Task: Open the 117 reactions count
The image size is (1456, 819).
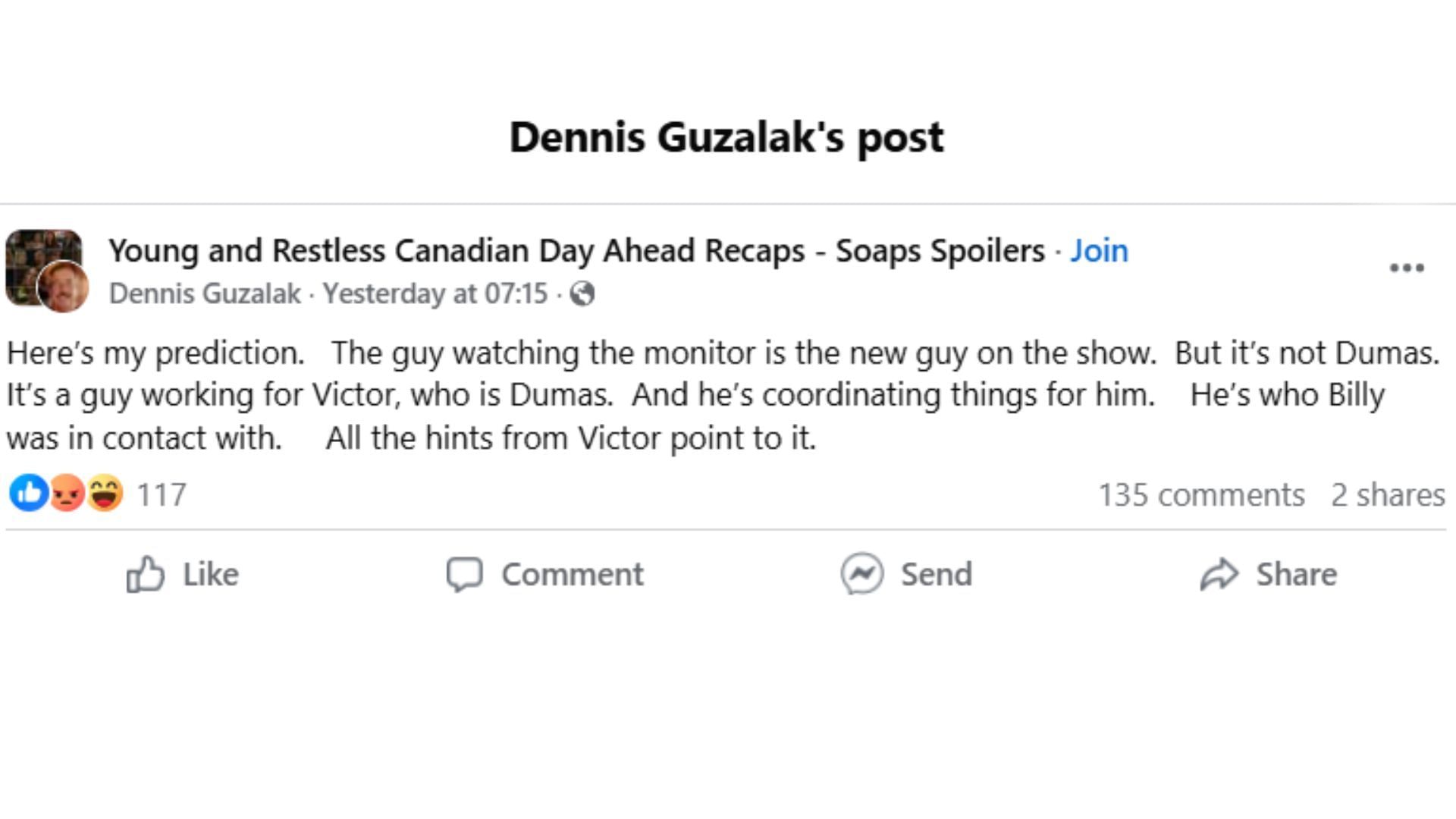Action: pyautogui.click(x=162, y=494)
